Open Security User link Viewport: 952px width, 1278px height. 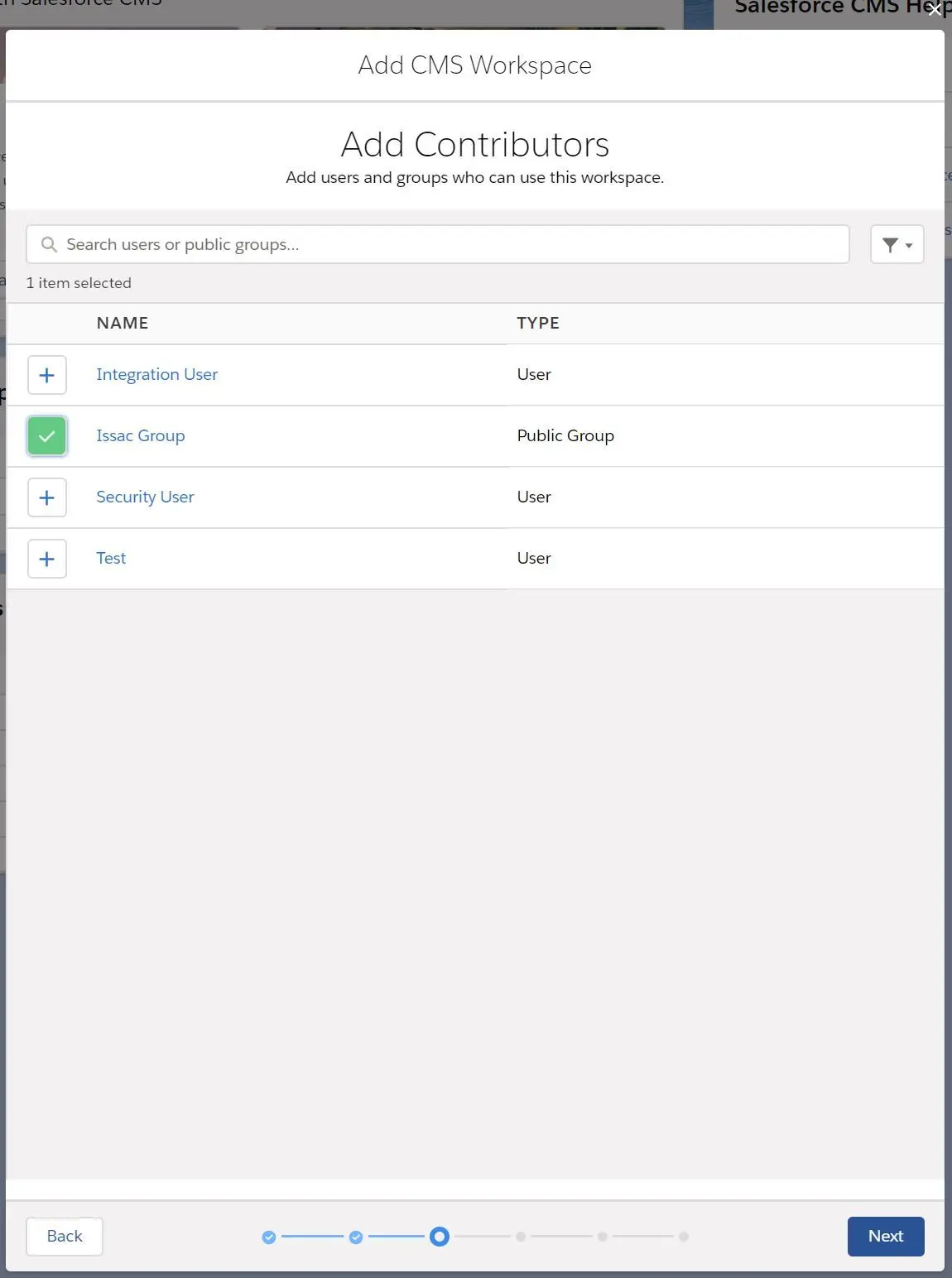coord(145,497)
